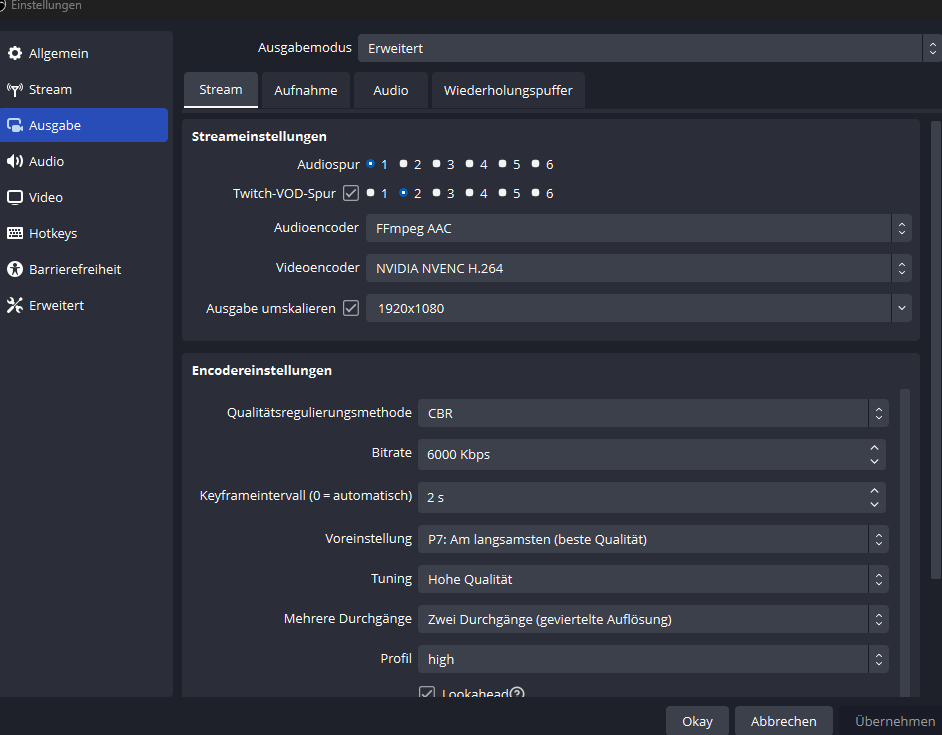942x735 pixels.
Task: Click the Video monitor icon in sidebar
Action: [15, 197]
